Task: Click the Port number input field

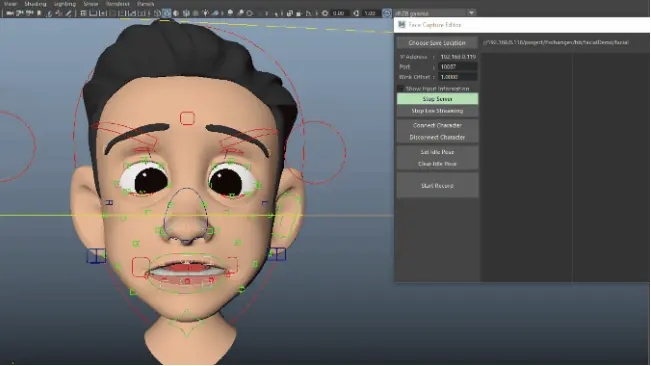Action: [458, 67]
